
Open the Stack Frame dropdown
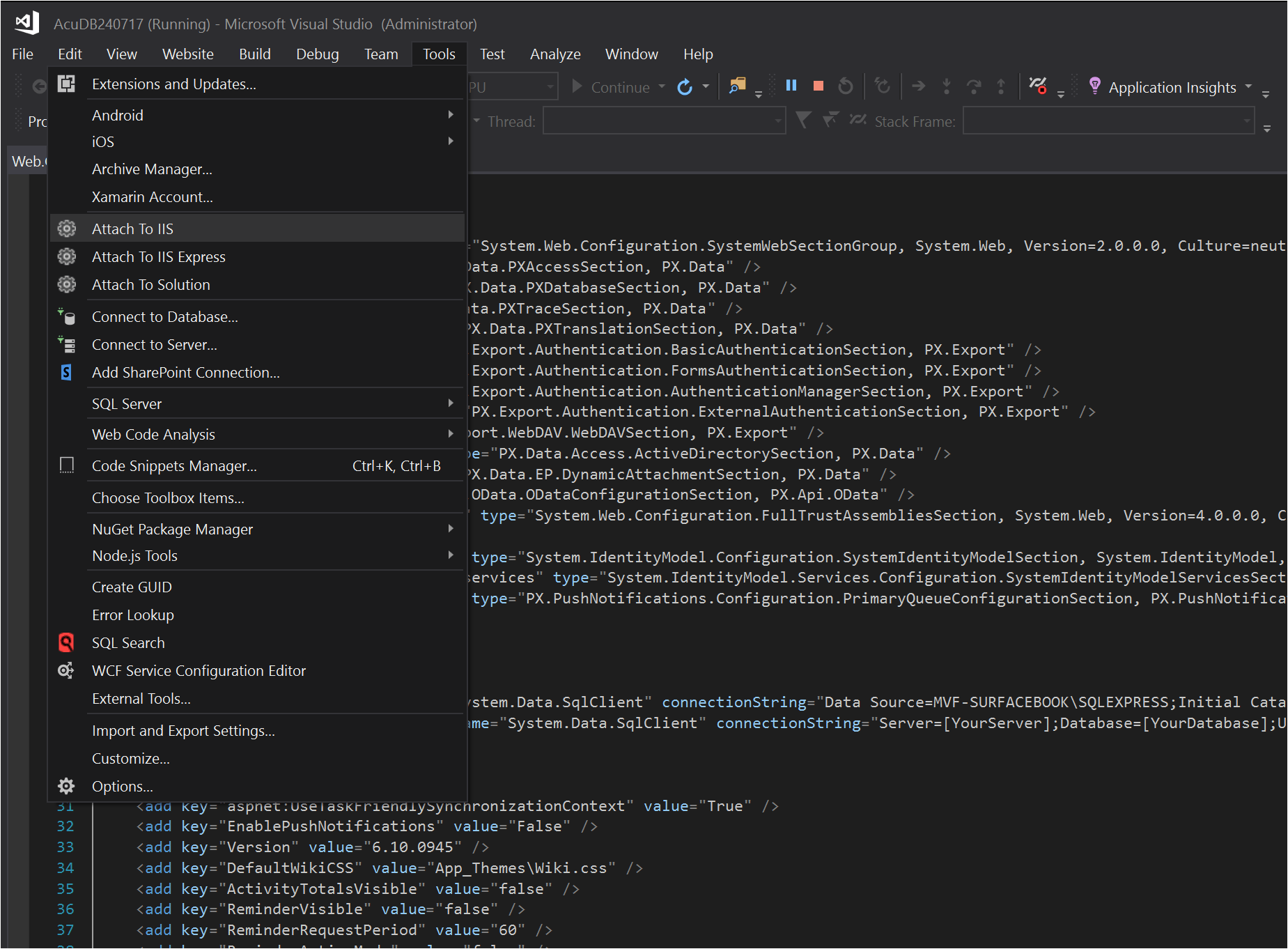pyautogui.click(x=1108, y=121)
